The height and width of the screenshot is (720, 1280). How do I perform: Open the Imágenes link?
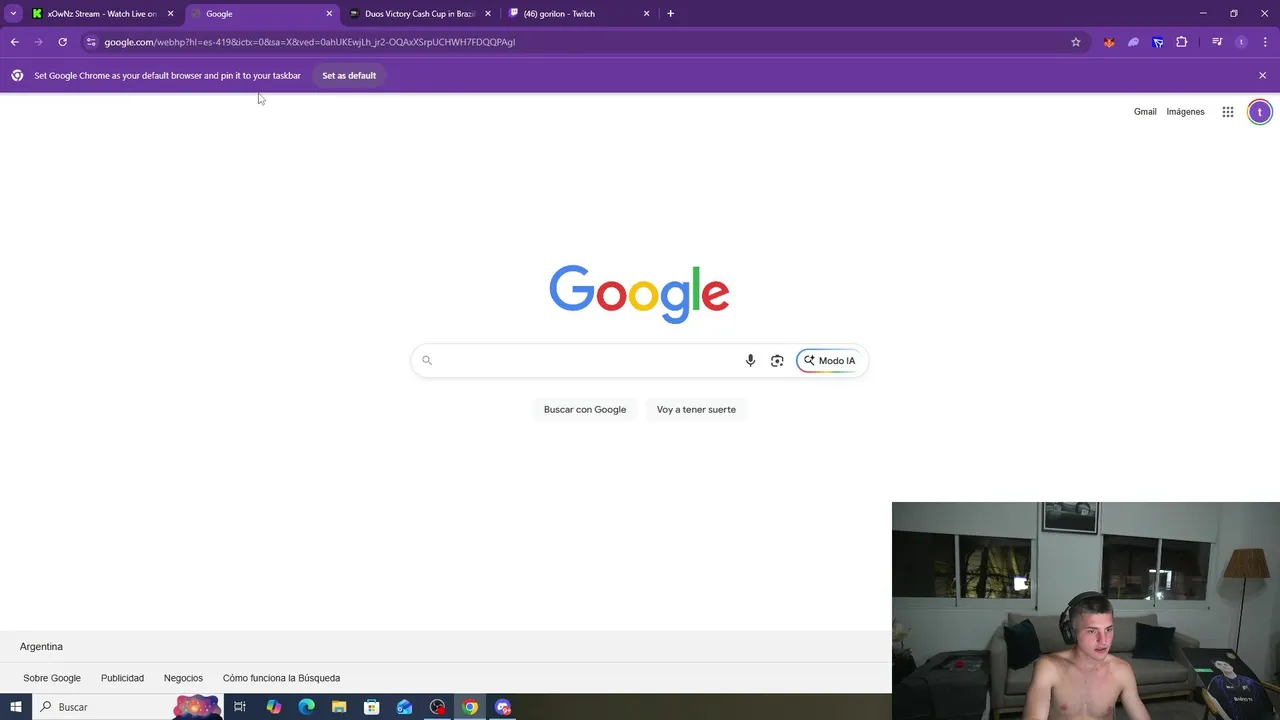[x=1185, y=112]
